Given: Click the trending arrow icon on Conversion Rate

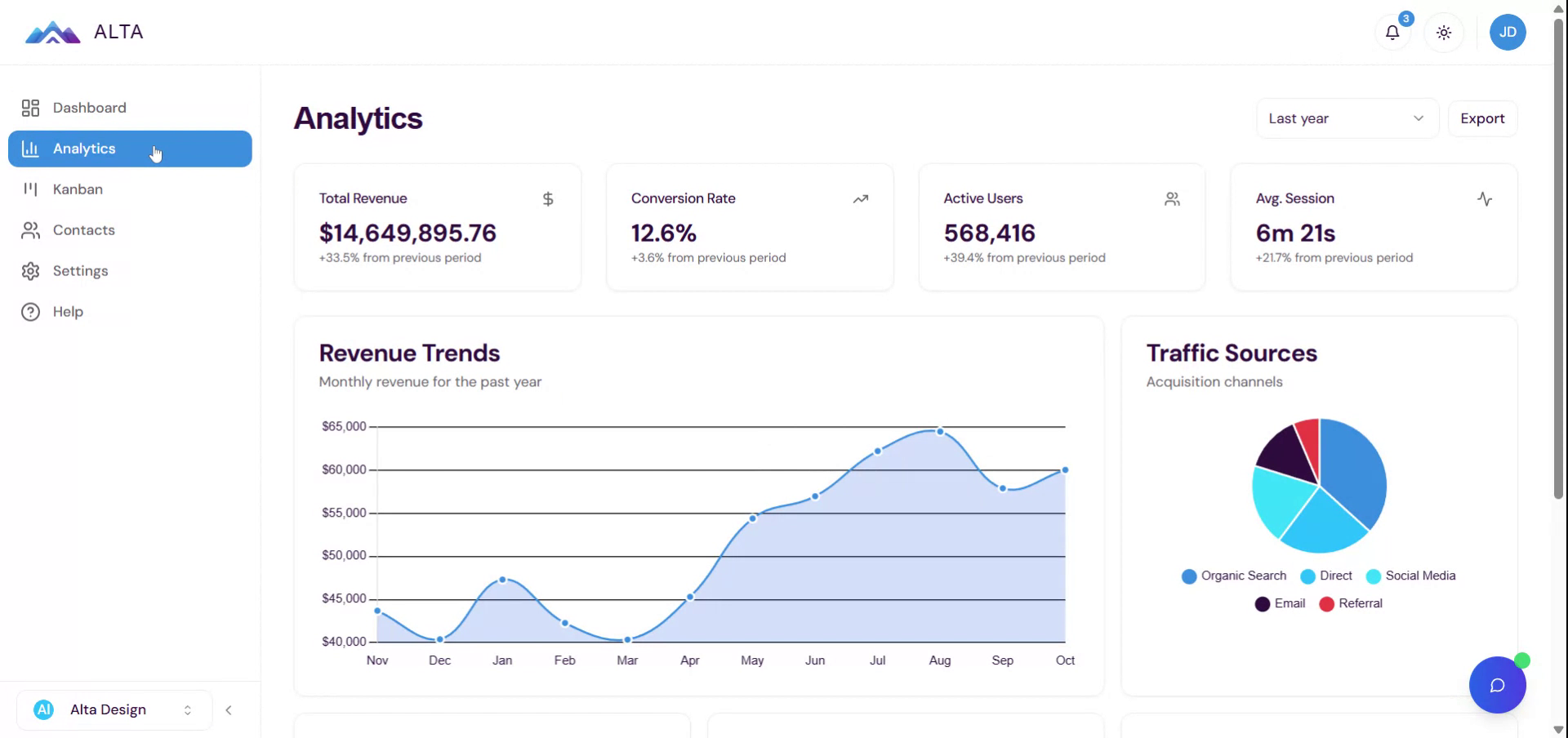Looking at the screenshot, I should [x=861, y=198].
